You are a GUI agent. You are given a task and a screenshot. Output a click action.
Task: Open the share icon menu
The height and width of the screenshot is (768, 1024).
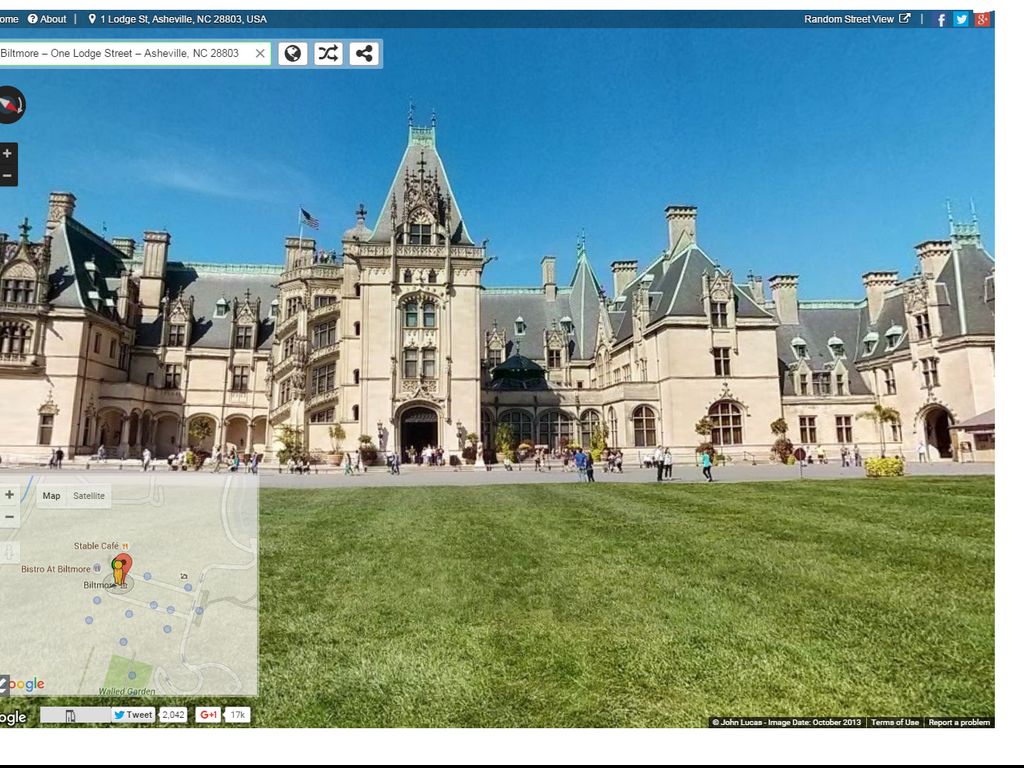point(364,54)
